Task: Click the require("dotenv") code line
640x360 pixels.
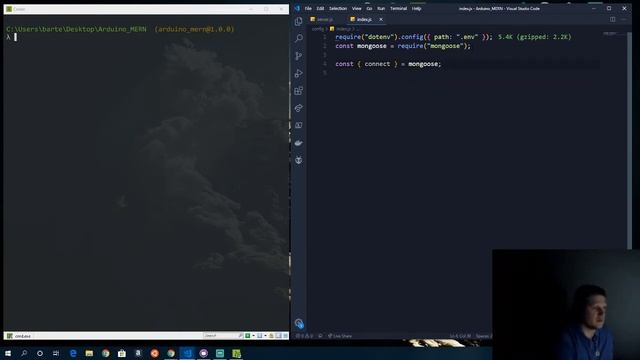Action: (x=414, y=37)
